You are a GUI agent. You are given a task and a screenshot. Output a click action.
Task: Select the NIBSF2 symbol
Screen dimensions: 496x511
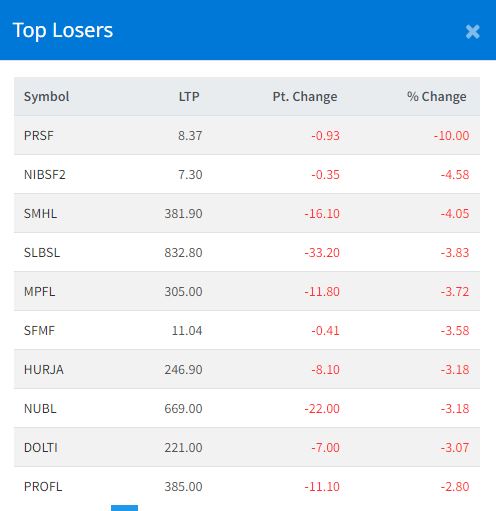[45, 175]
